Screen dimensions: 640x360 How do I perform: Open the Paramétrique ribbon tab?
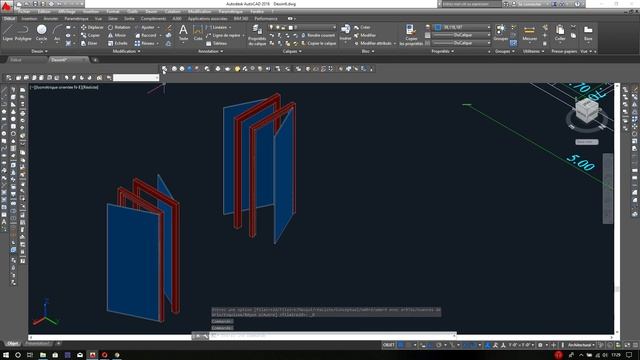point(76,19)
